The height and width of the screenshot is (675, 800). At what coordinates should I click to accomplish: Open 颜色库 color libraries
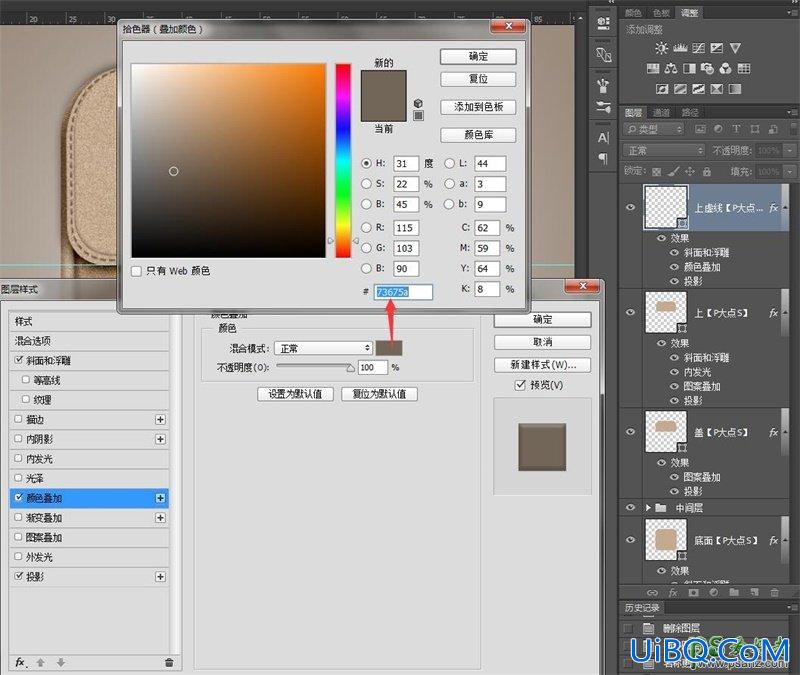(478, 135)
